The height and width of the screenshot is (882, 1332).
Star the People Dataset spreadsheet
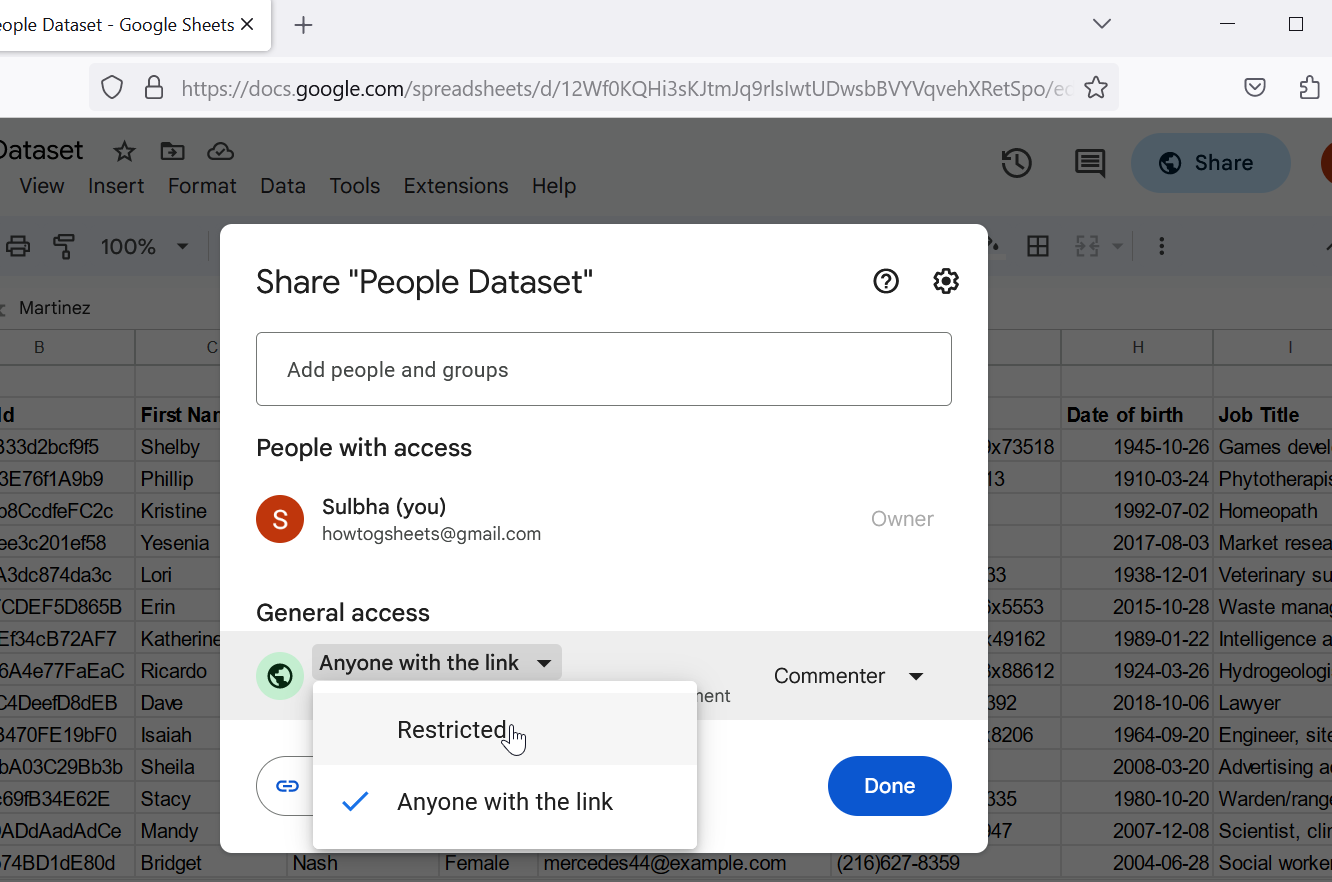tap(124, 152)
